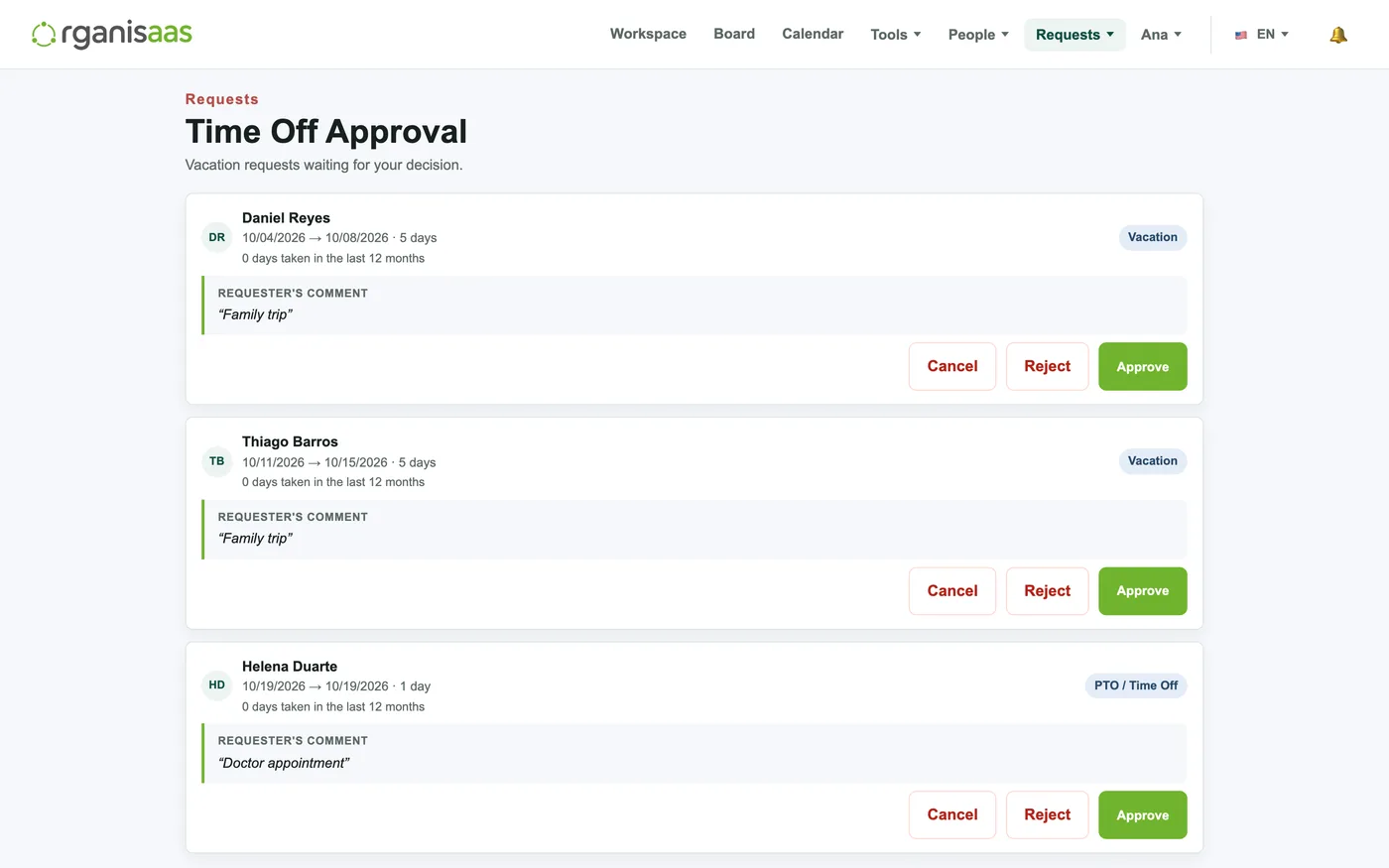This screenshot has width=1389, height=868.
Task: Select the name Thiago Barros
Action: click(x=290, y=442)
